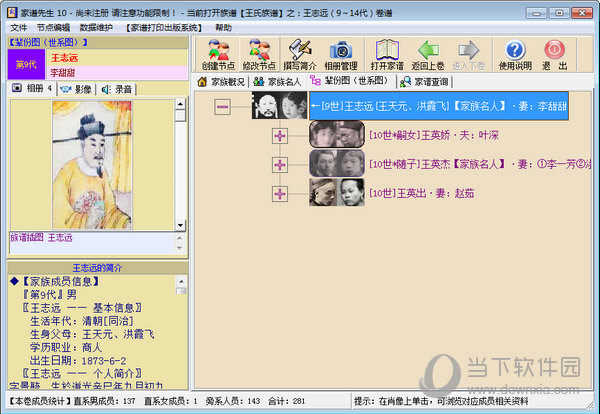Image resolution: width=600 pixels, height=414 pixels.
Task: Switch to the 家族概况 tab
Action: pyautogui.click(x=221, y=81)
